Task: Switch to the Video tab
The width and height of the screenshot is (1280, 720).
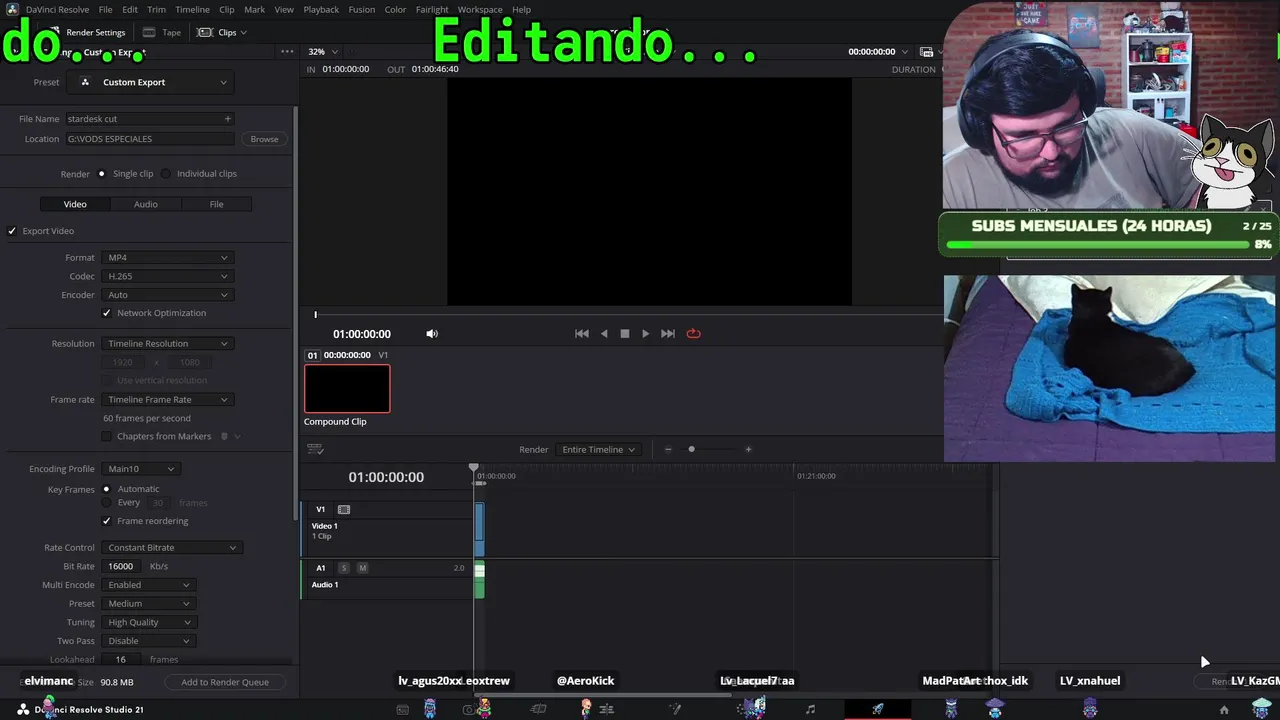Action: (x=75, y=204)
